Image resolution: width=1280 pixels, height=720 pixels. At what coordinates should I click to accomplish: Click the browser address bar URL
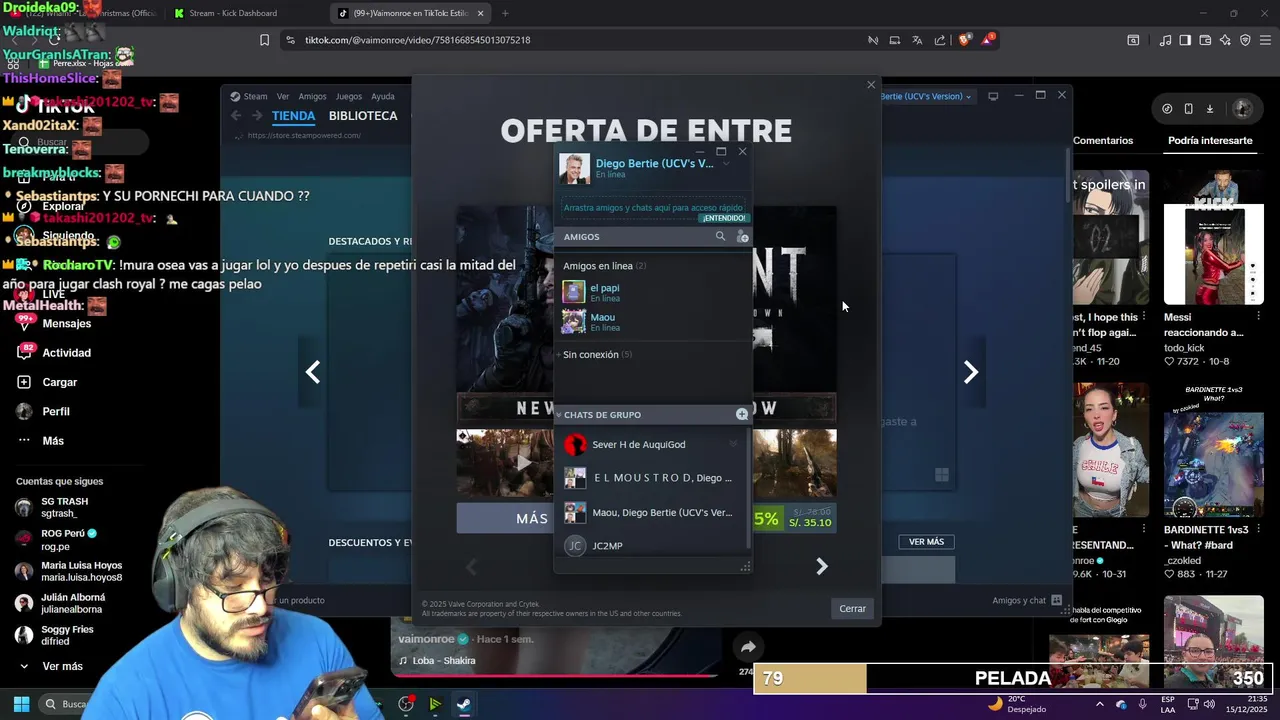[417, 40]
